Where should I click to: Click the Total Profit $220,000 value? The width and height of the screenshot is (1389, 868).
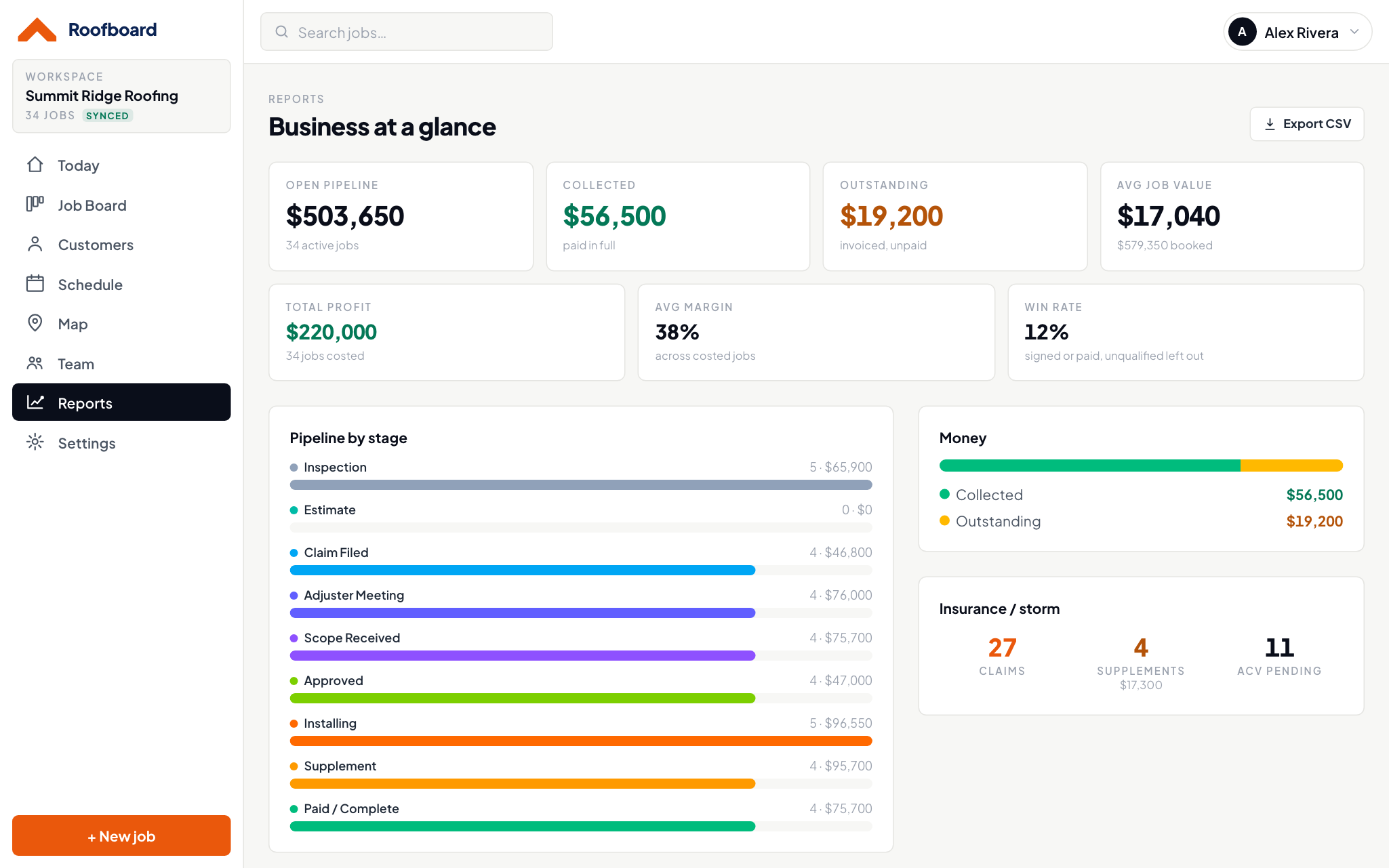(331, 332)
